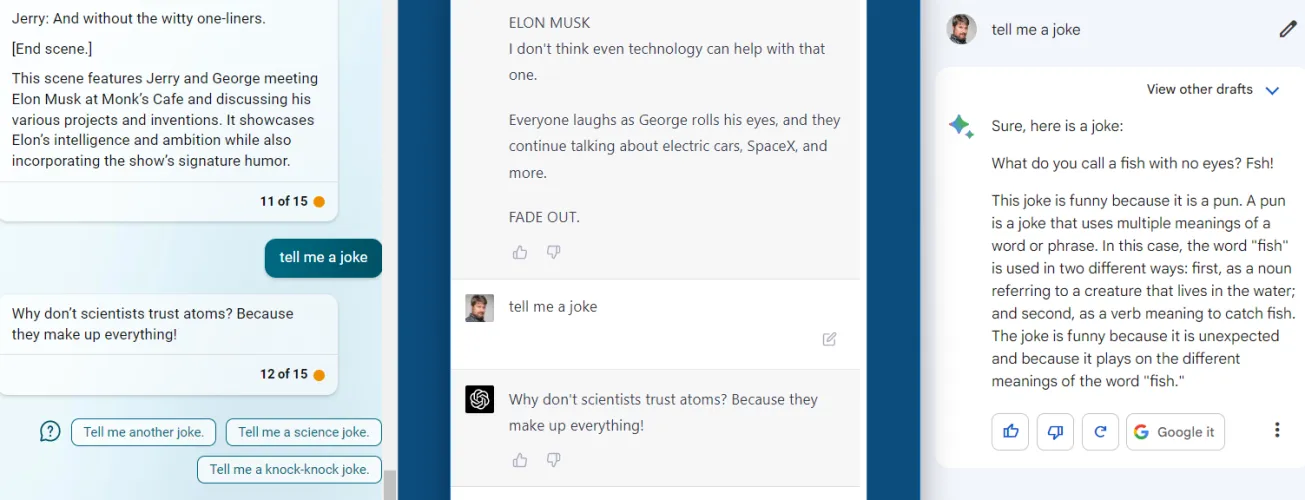Thumbs down the Elon Musk scene response

pyautogui.click(x=553, y=252)
